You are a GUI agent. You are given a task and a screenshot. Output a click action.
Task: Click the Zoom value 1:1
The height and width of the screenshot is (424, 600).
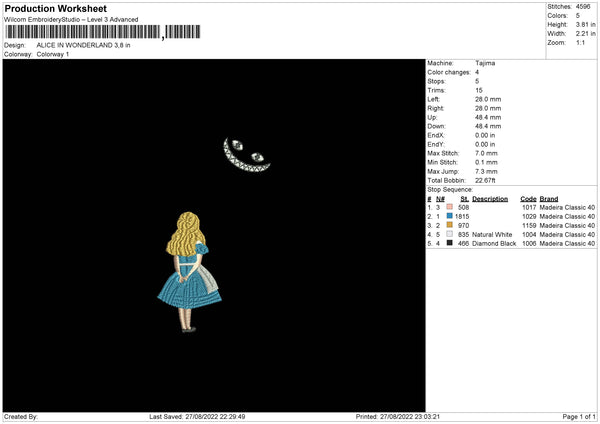point(580,42)
